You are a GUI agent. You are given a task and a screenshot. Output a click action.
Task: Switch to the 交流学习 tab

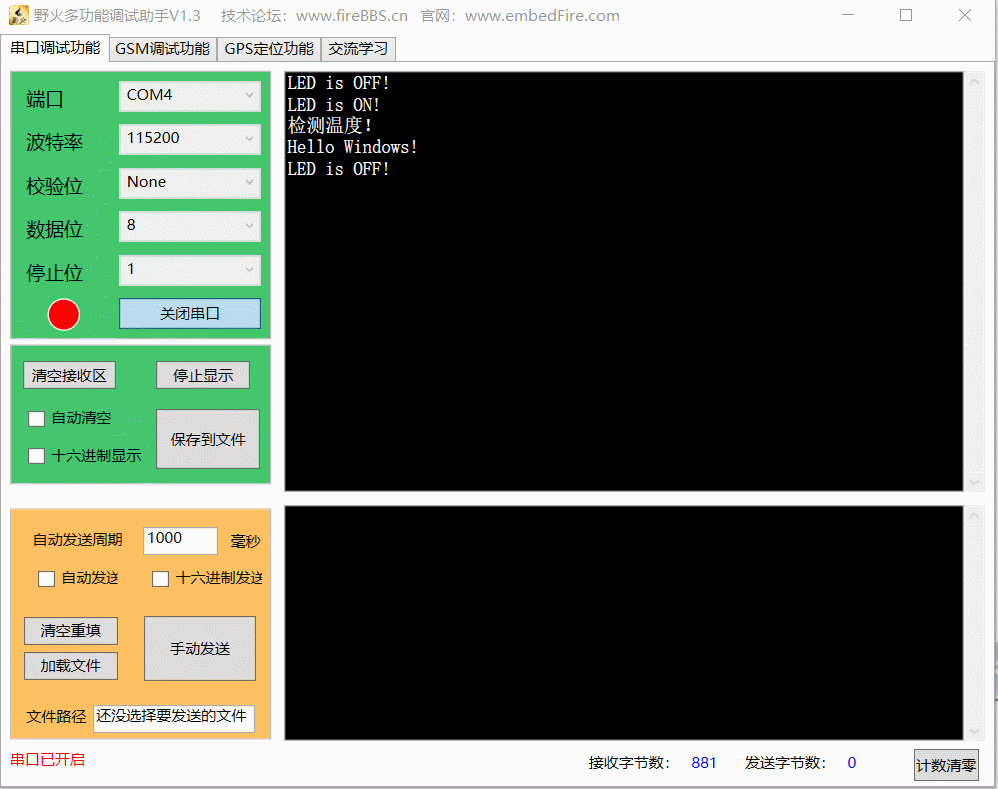point(358,49)
